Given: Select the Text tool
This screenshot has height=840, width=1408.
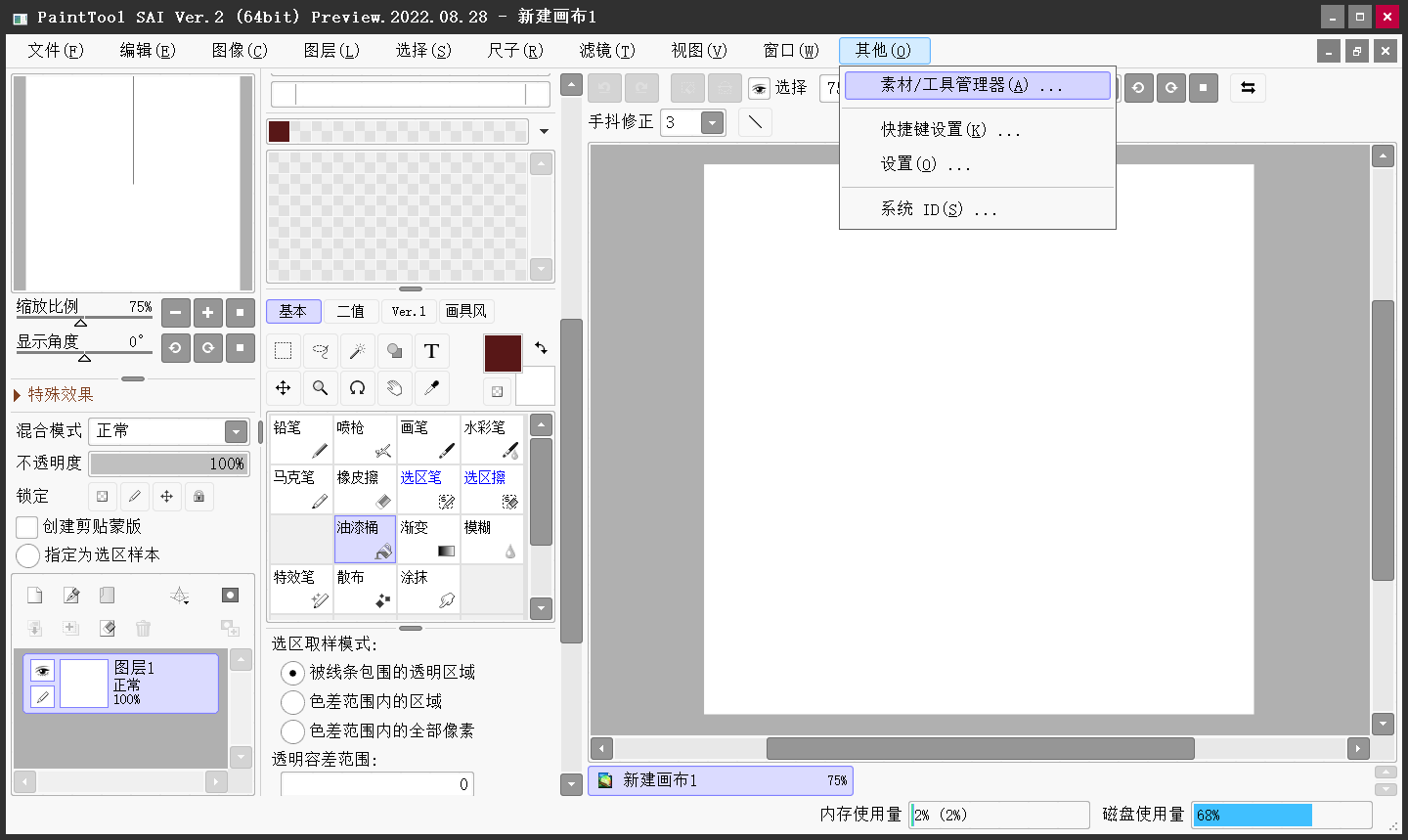Looking at the screenshot, I should pos(431,351).
